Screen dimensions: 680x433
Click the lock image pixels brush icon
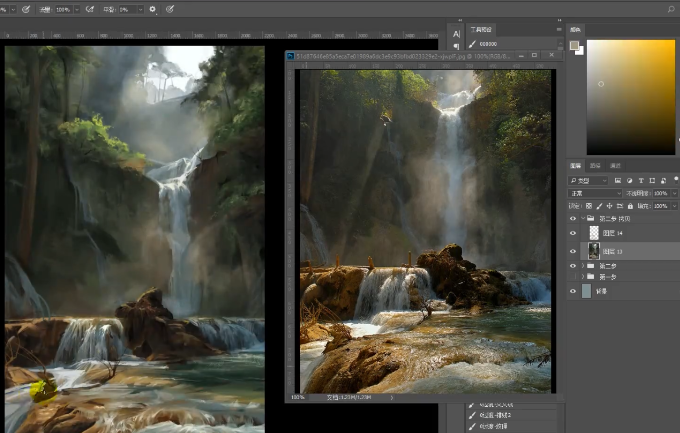click(598, 205)
